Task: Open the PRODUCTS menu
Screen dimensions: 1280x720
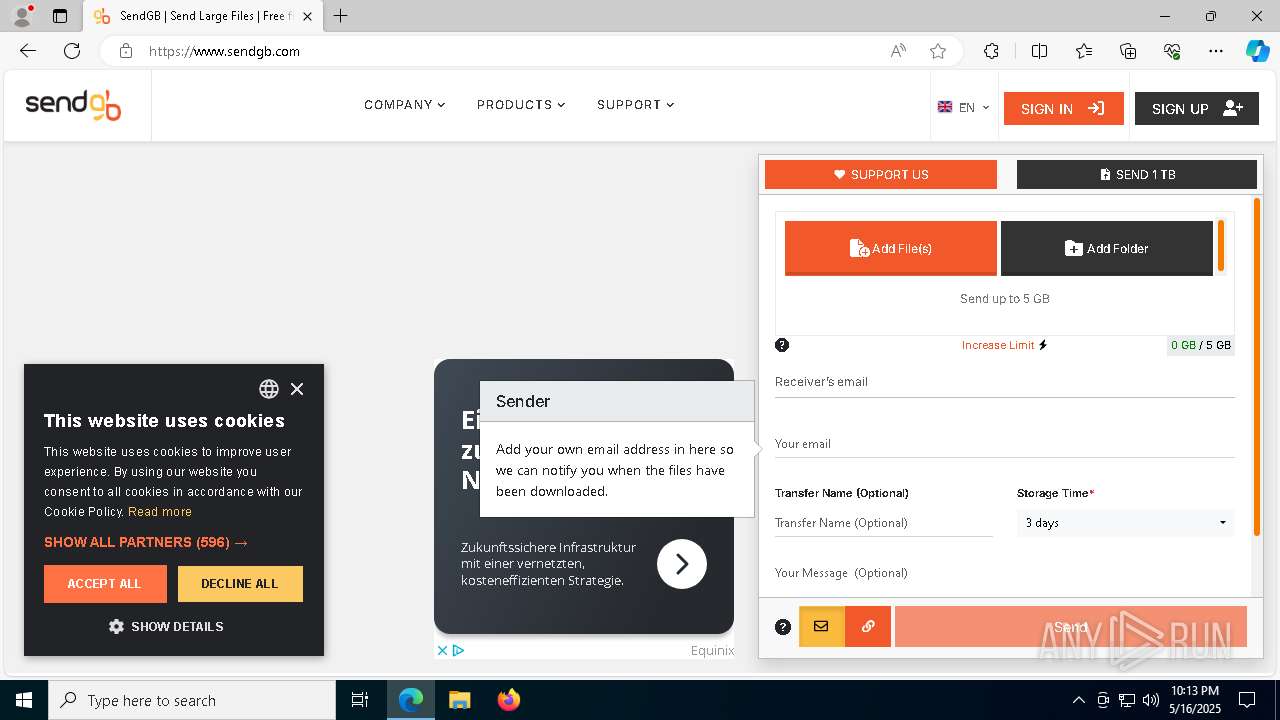Action: 521,105
